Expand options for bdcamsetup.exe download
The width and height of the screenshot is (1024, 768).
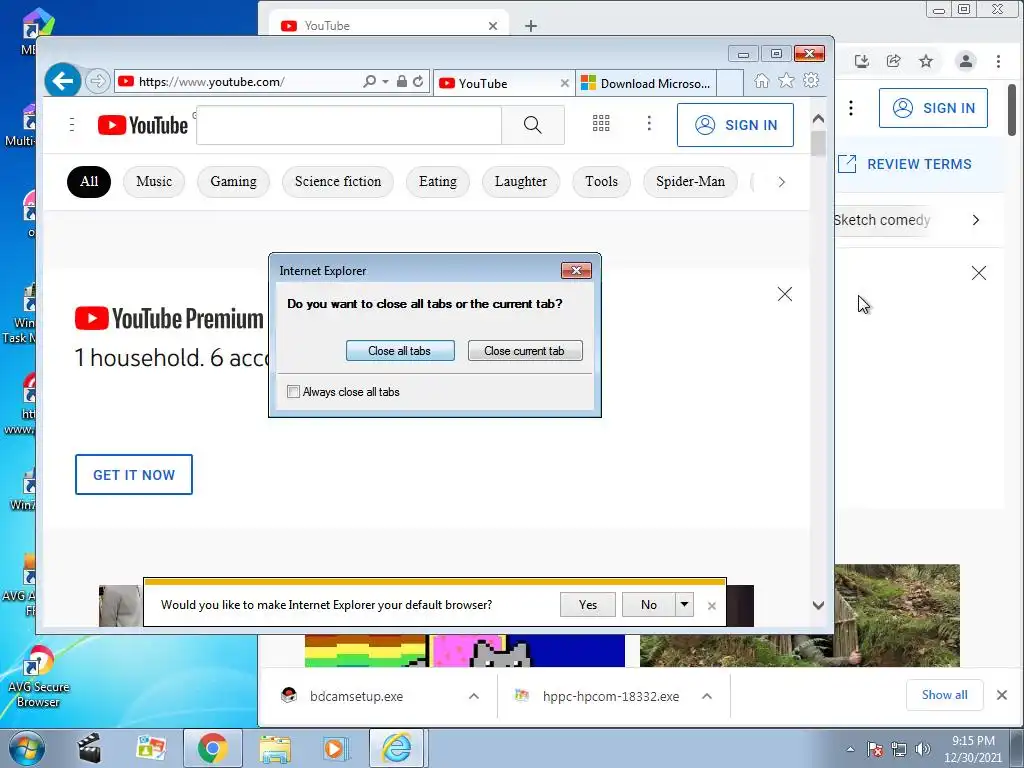point(473,696)
